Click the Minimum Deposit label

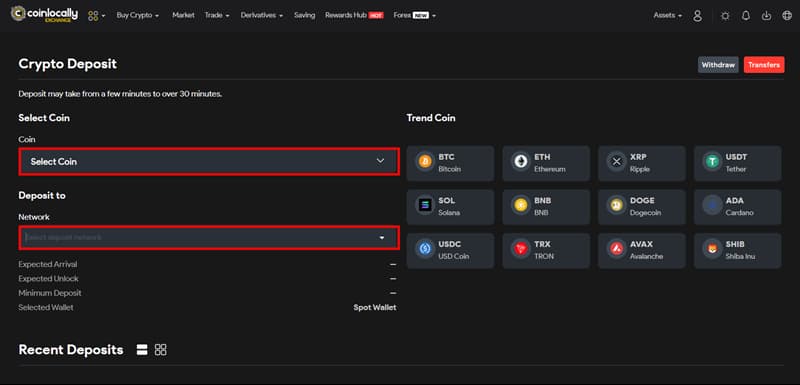pos(50,293)
